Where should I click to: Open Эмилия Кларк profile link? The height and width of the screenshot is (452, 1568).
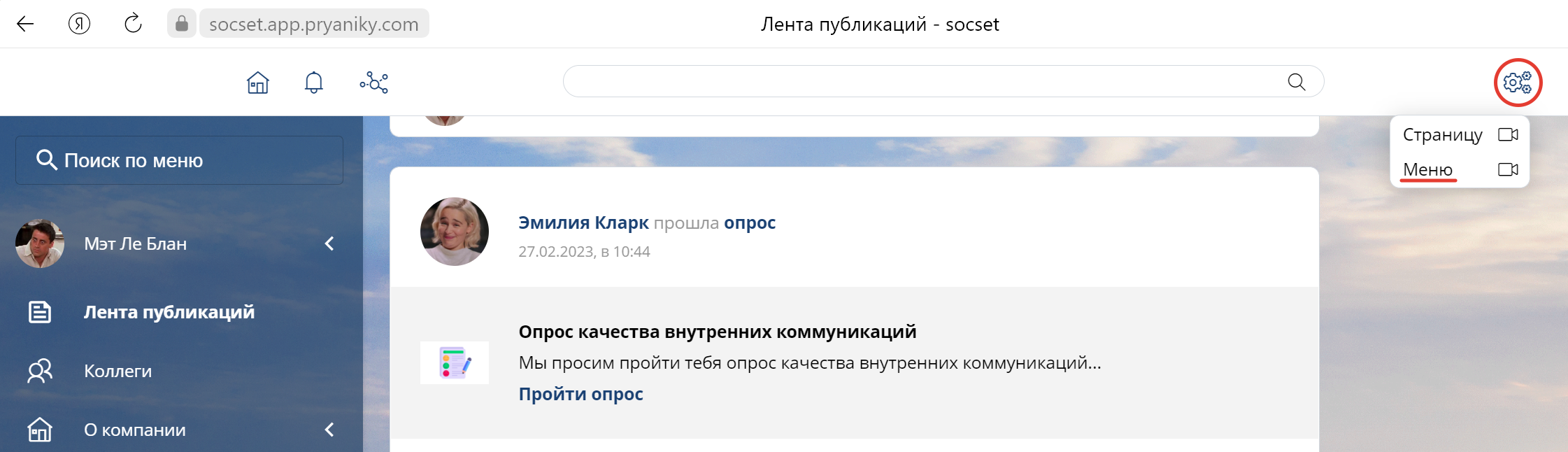[x=583, y=223]
